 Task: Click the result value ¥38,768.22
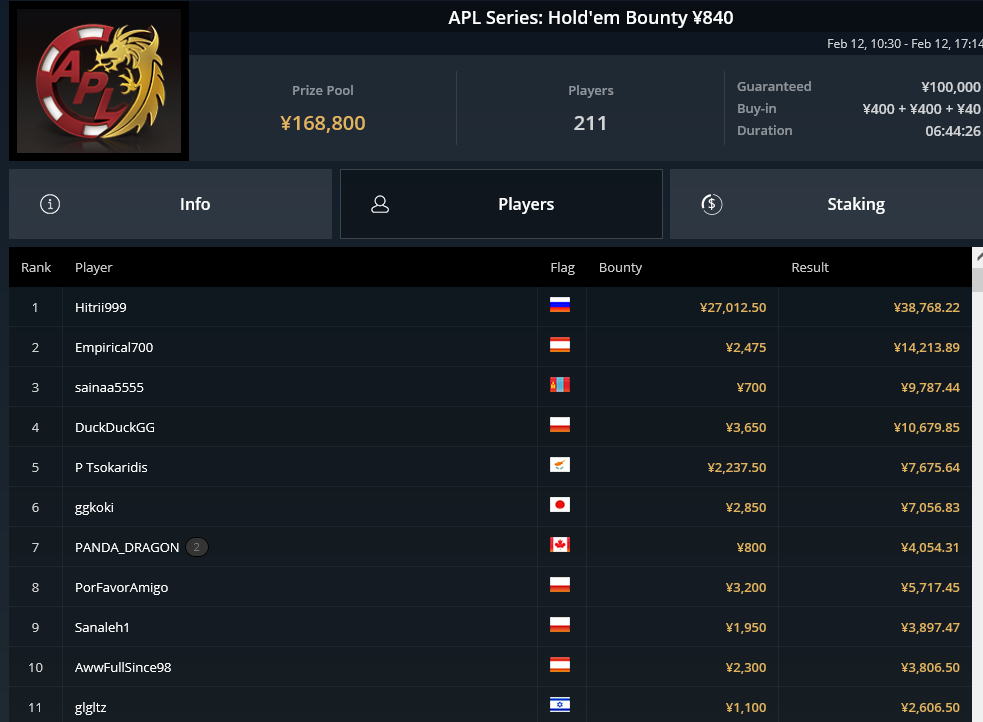coord(927,307)
